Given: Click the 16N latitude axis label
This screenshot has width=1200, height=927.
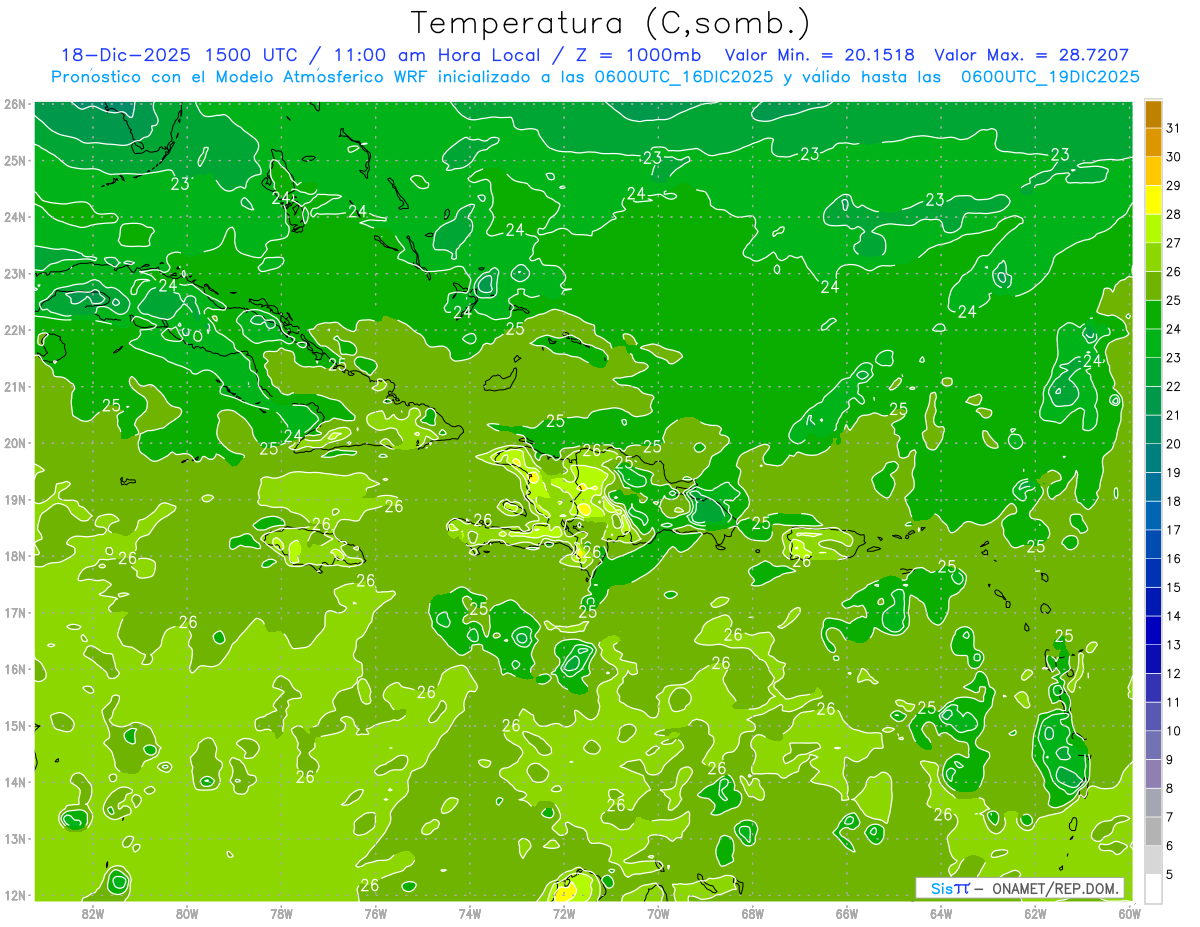Looking at the screenshot, I should [14, 669].
